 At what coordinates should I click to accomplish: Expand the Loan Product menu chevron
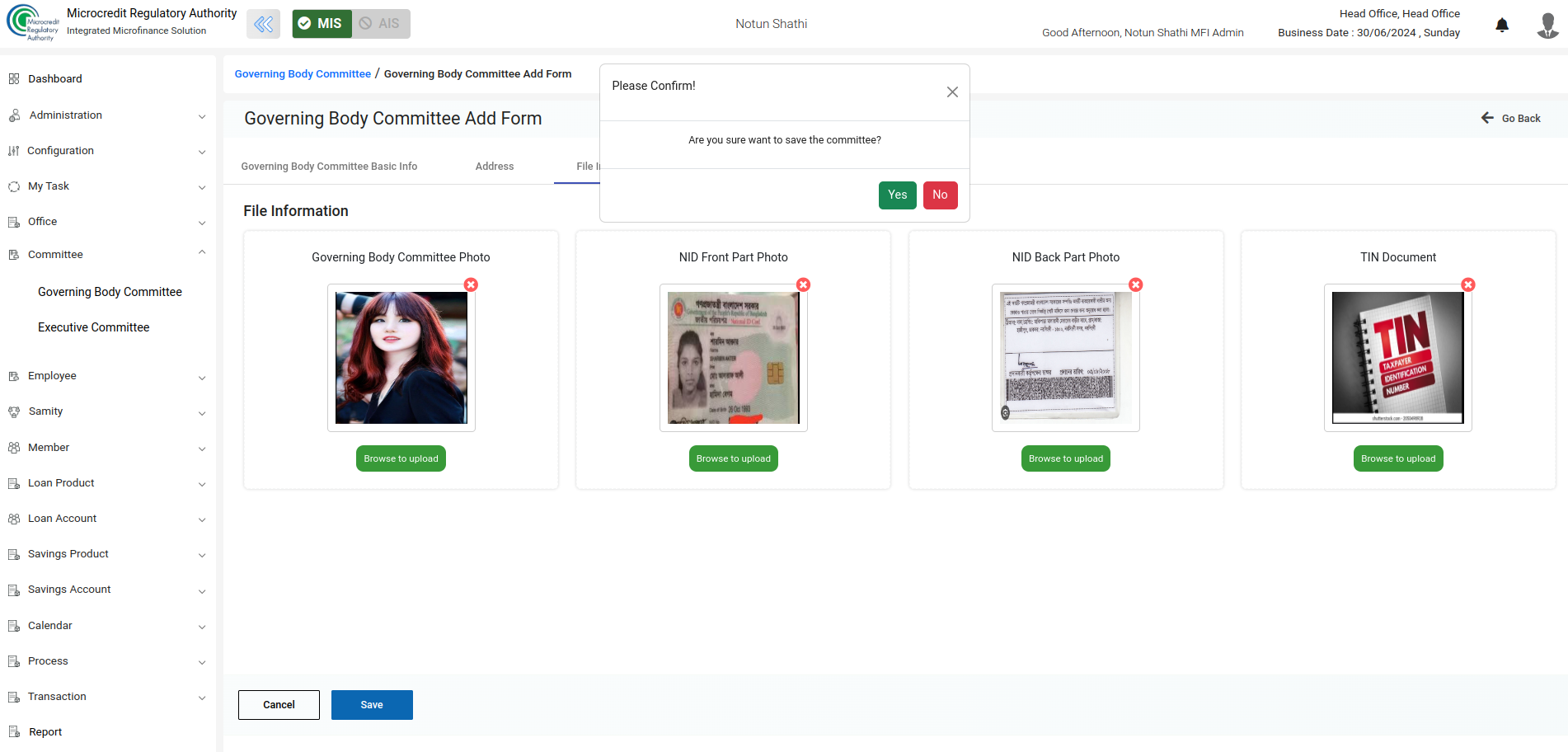pos(202,484)
